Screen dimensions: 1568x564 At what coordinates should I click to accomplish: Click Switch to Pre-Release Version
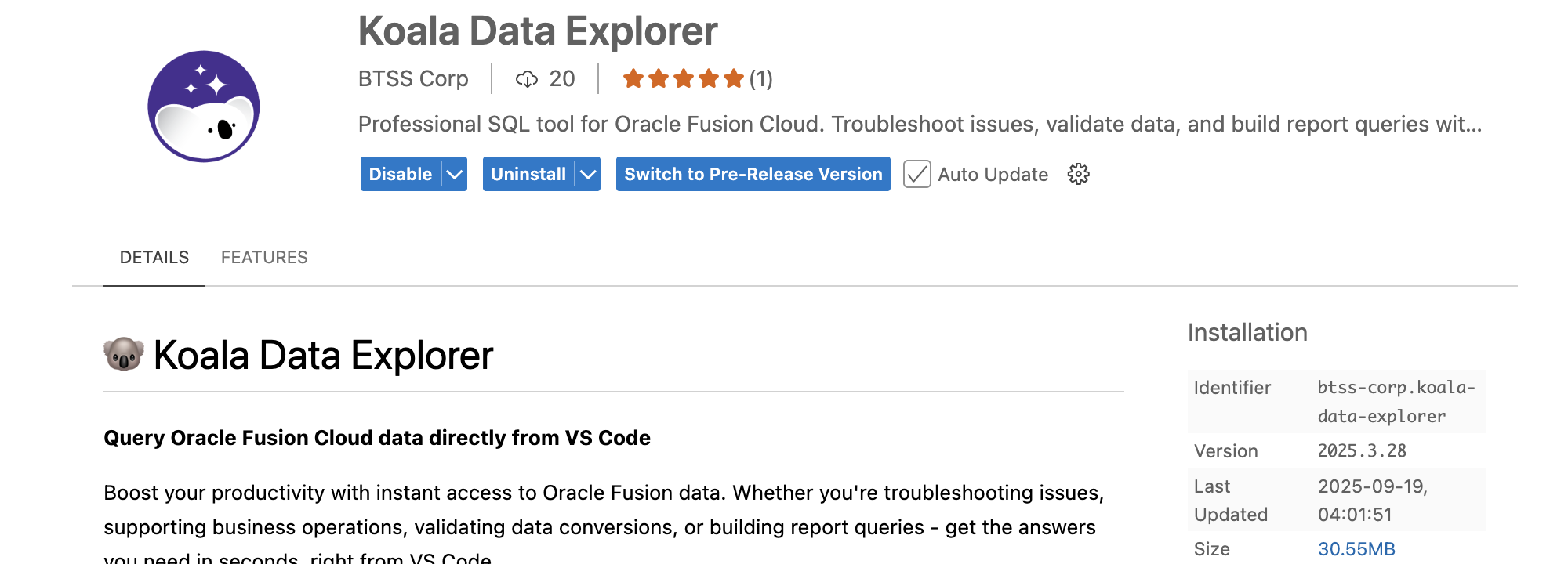(753, 174)
